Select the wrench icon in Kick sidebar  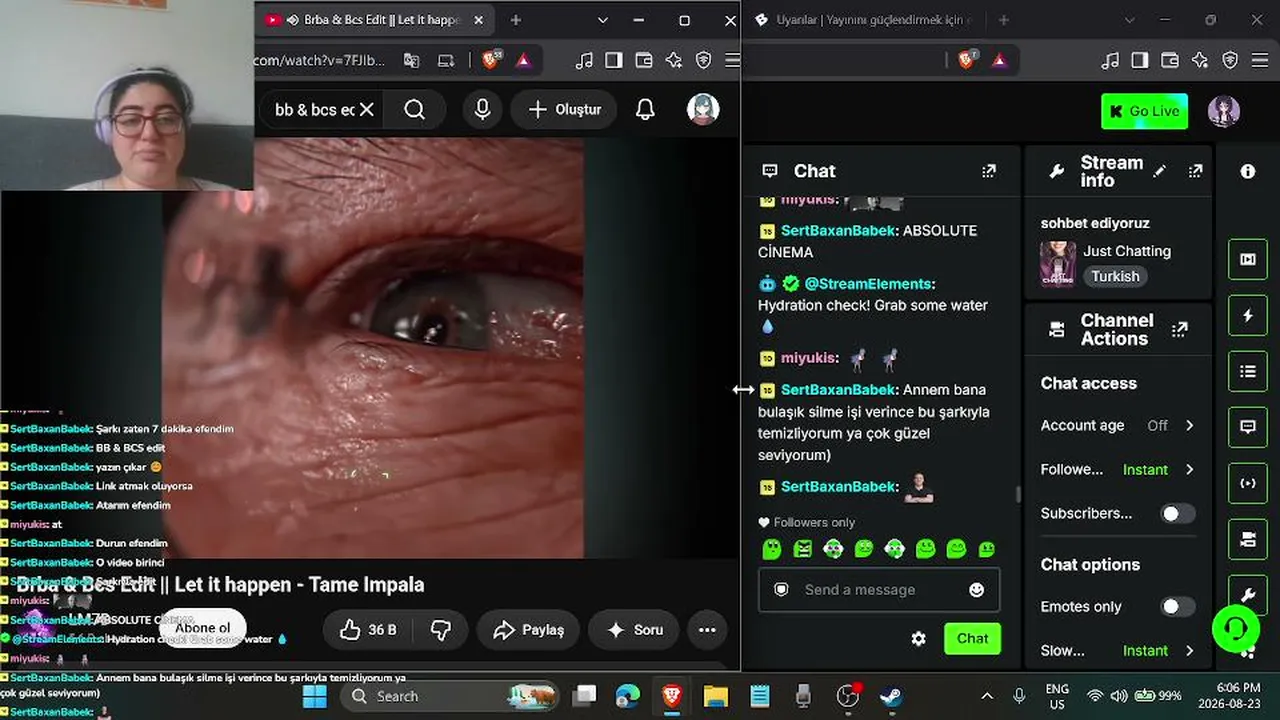coord(1248,595)
